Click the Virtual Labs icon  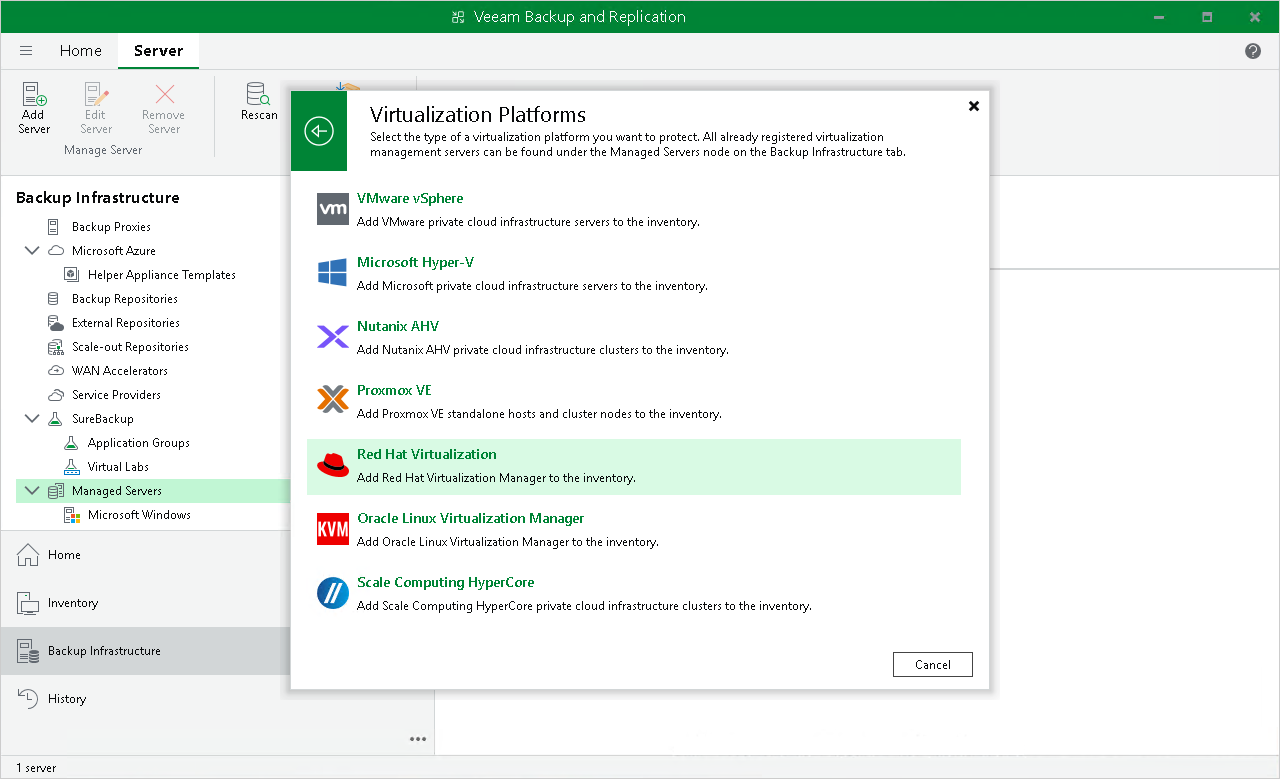pyautogui.click(x=71, y=467)
